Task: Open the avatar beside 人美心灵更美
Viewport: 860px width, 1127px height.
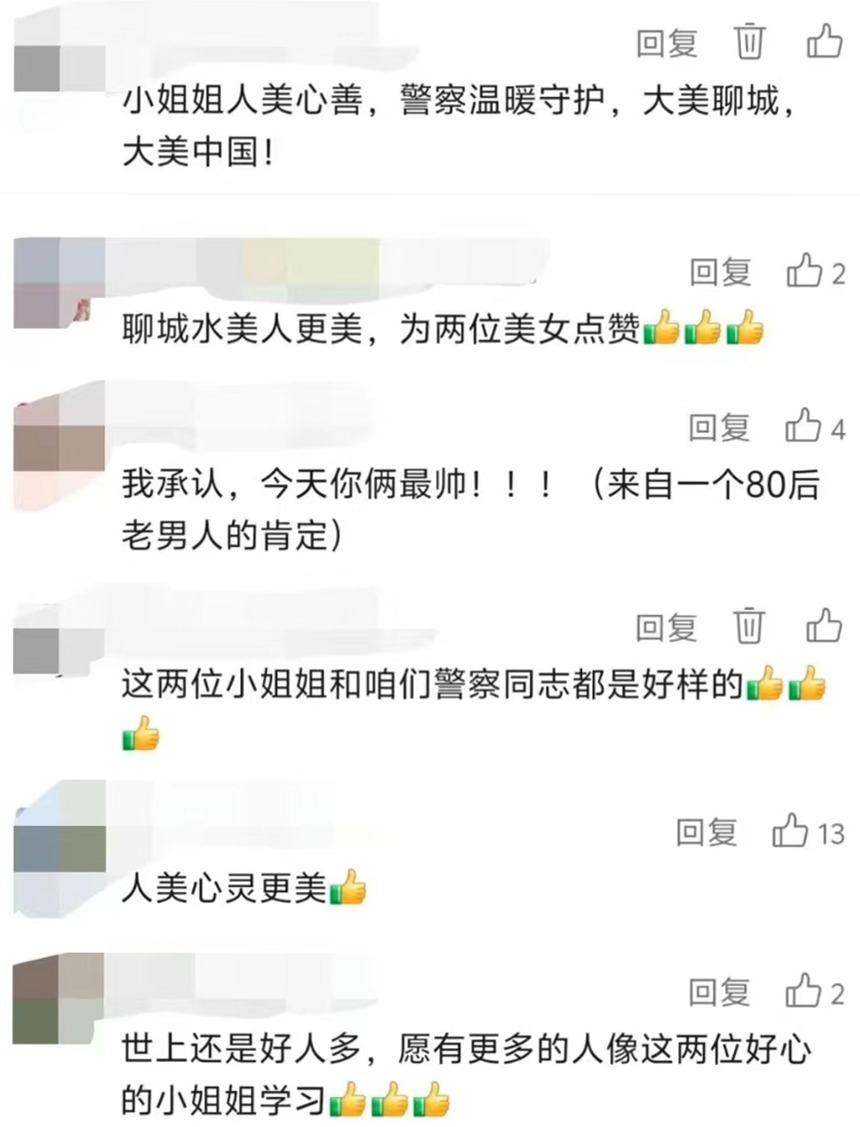Action: (x=59, y=848)
